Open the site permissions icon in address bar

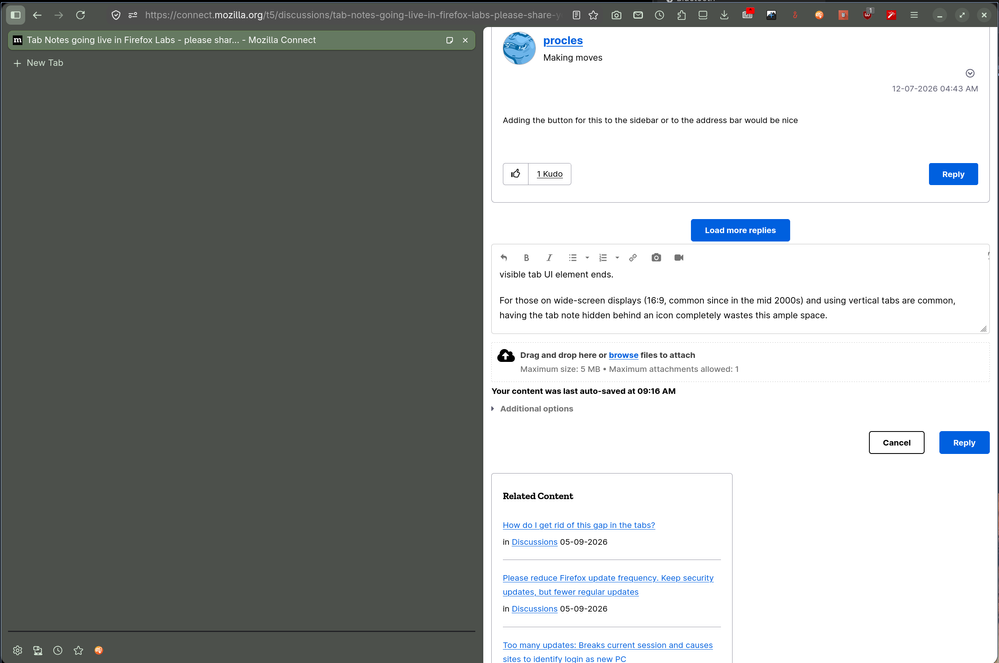tap(133, 15)
